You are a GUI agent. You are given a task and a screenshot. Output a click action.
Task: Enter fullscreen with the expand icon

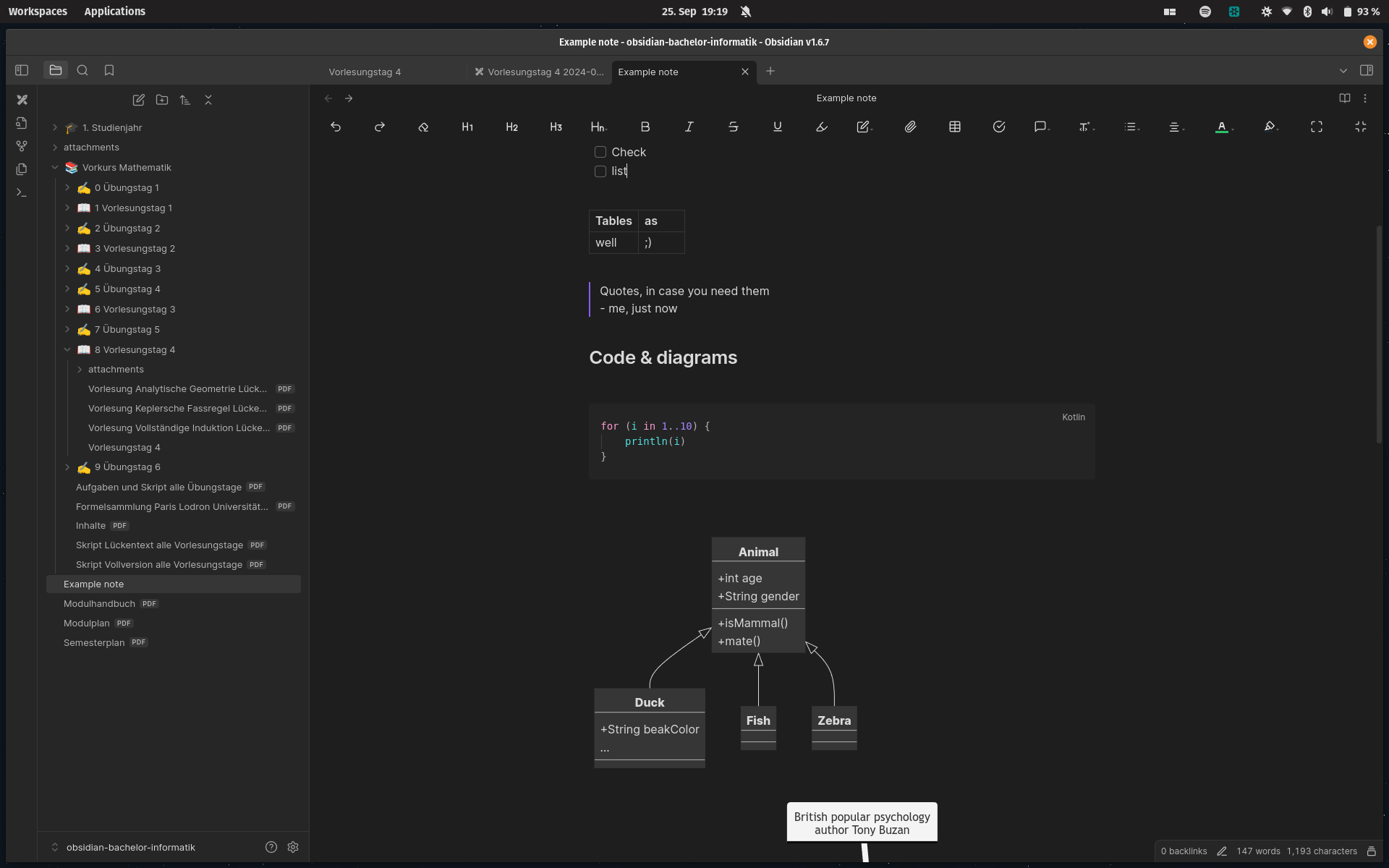coord(1317,127)
